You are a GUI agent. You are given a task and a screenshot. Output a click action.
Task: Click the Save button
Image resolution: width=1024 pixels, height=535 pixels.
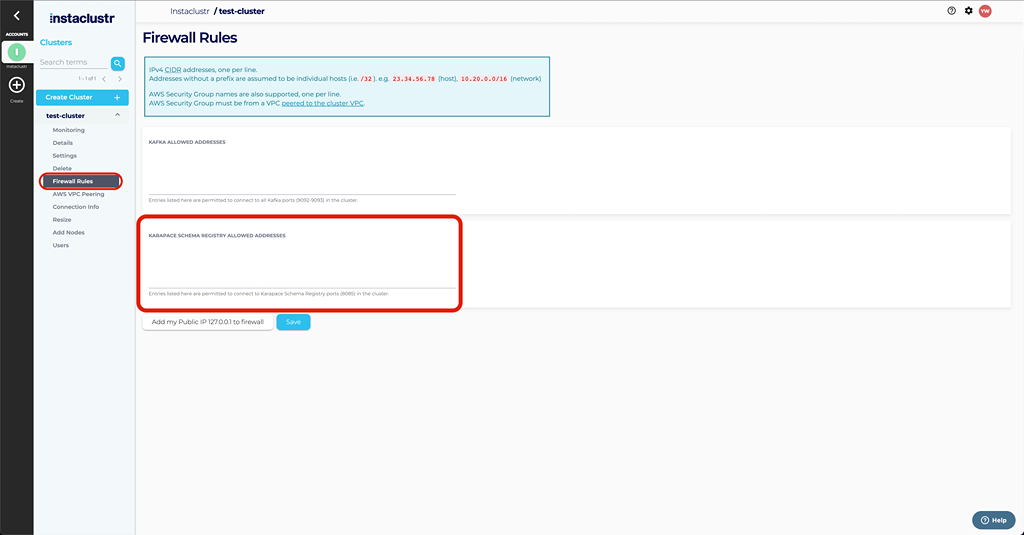293,322
